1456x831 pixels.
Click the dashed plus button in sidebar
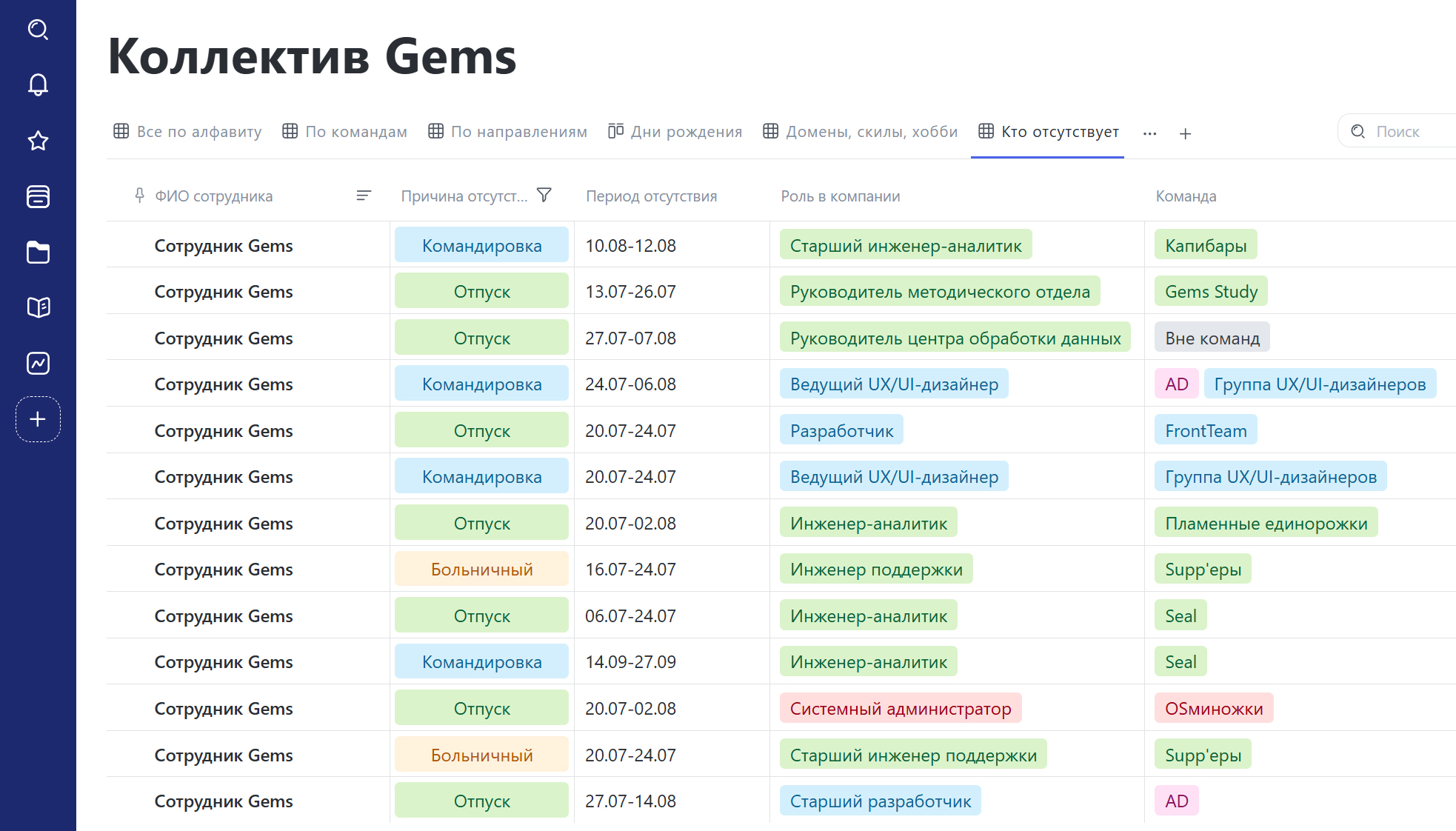tap(38, 419)
